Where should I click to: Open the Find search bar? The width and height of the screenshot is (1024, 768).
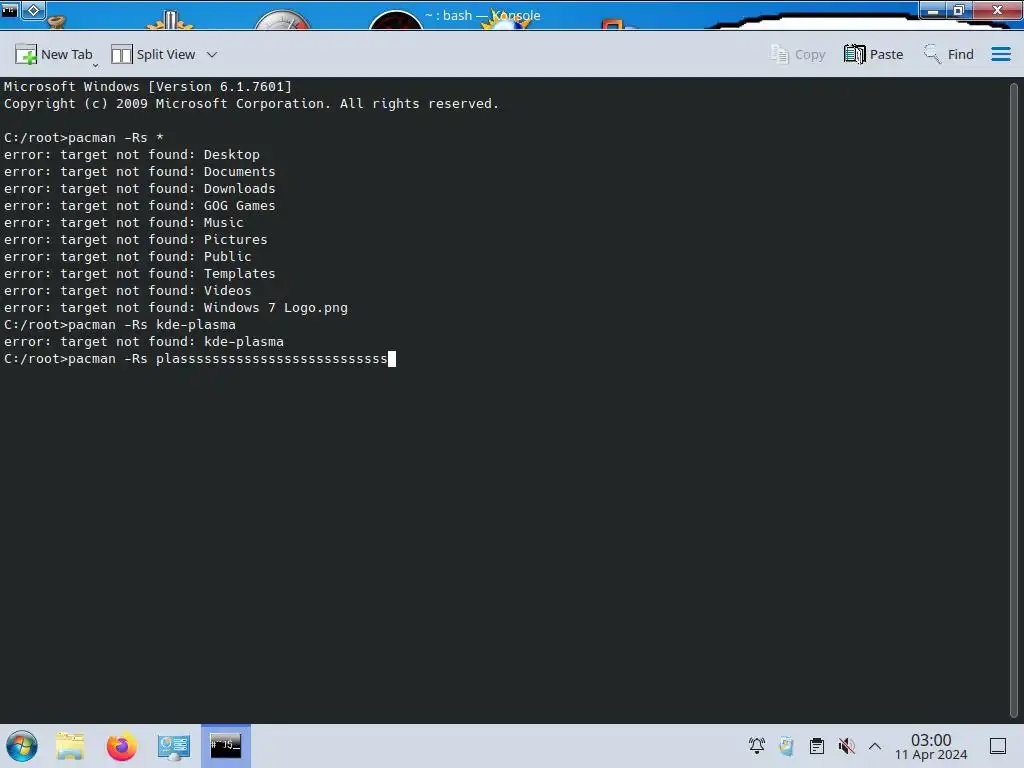(x=948, y=54)
